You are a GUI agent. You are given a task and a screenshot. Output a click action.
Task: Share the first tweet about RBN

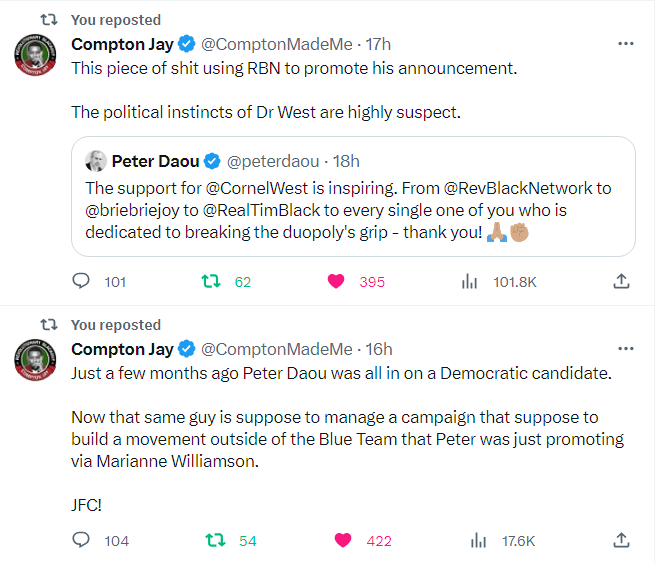621,282
